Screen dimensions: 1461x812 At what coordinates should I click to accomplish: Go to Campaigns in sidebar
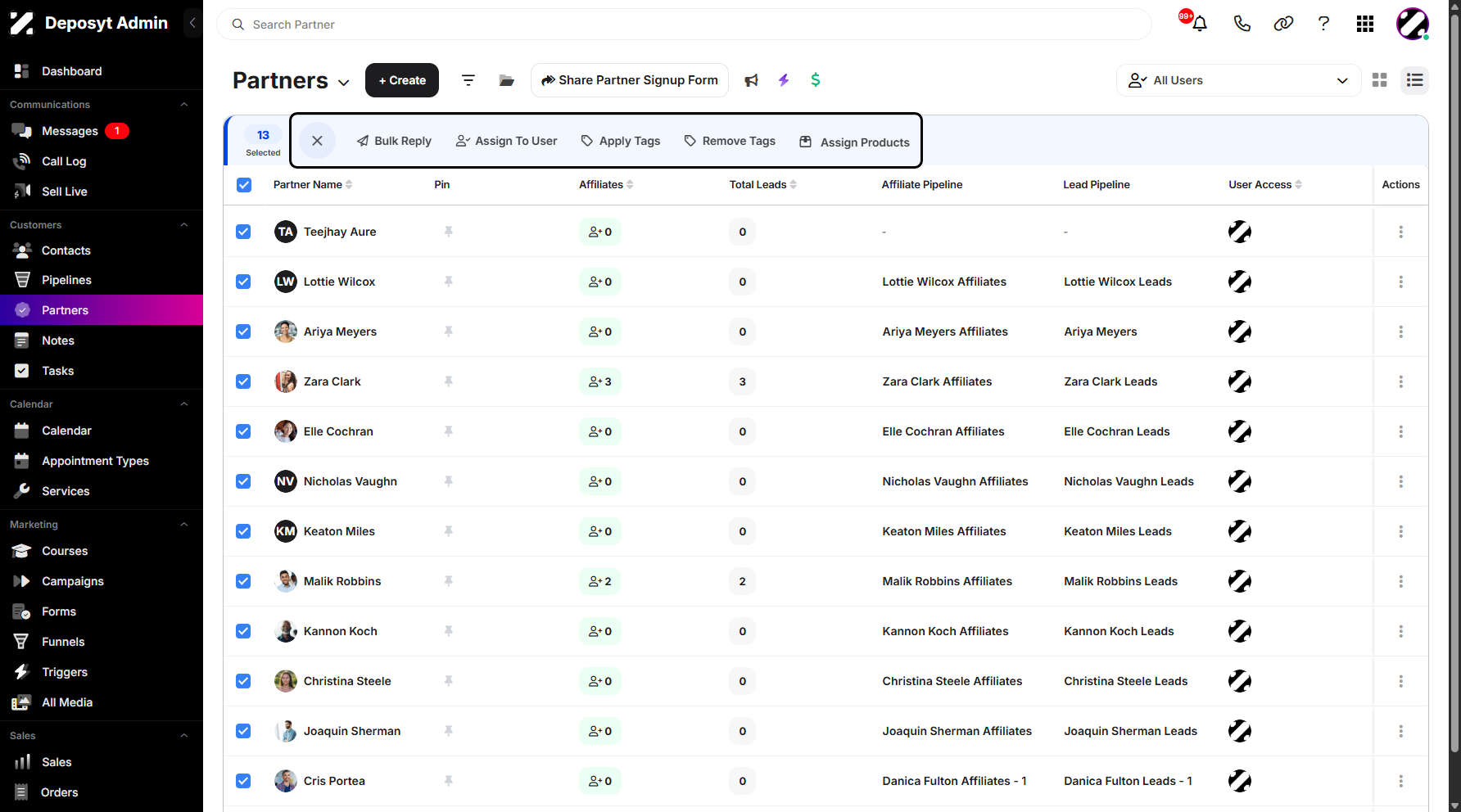pos(73,581)
